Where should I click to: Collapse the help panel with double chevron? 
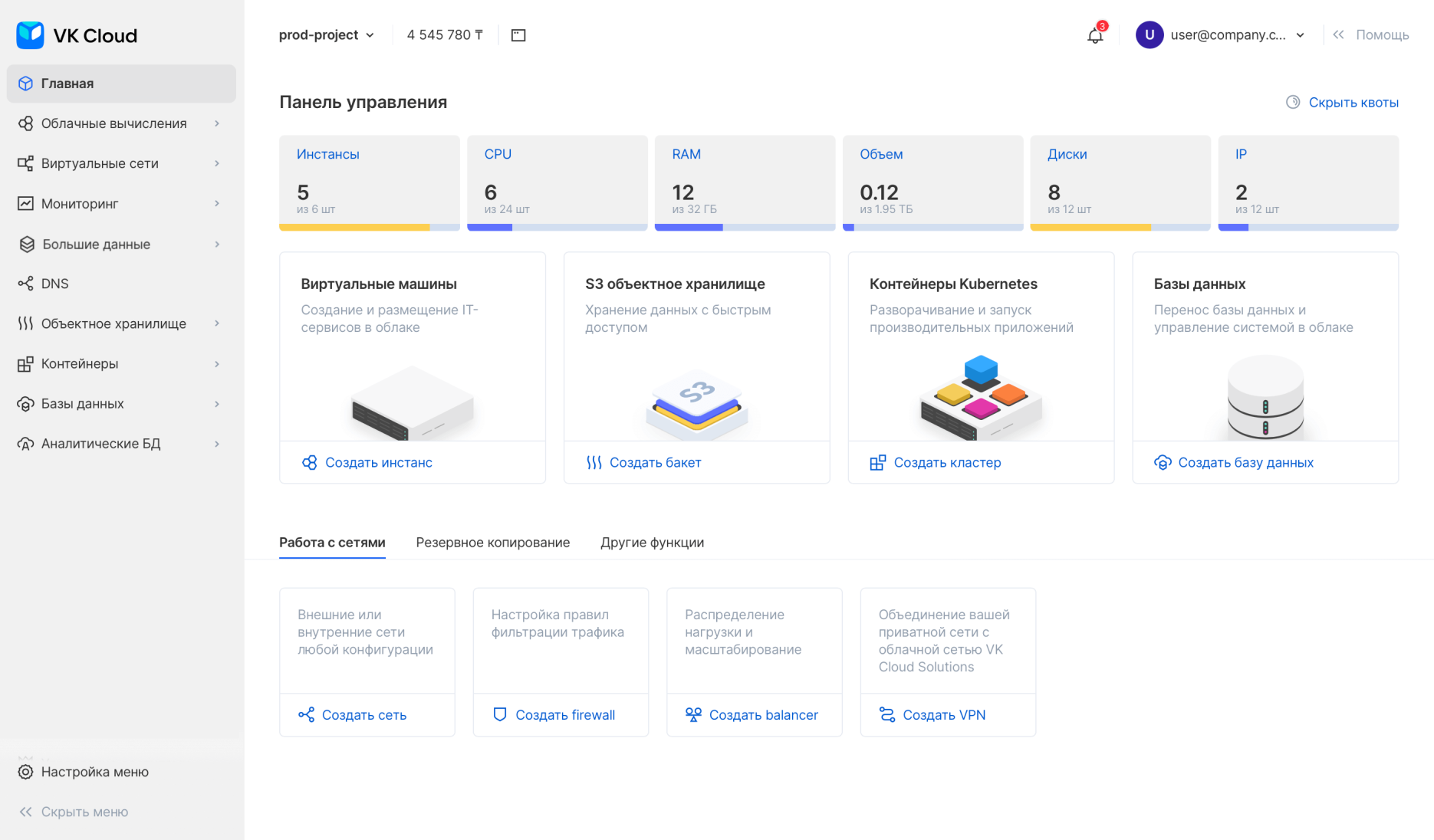[x=1338, y=34]
